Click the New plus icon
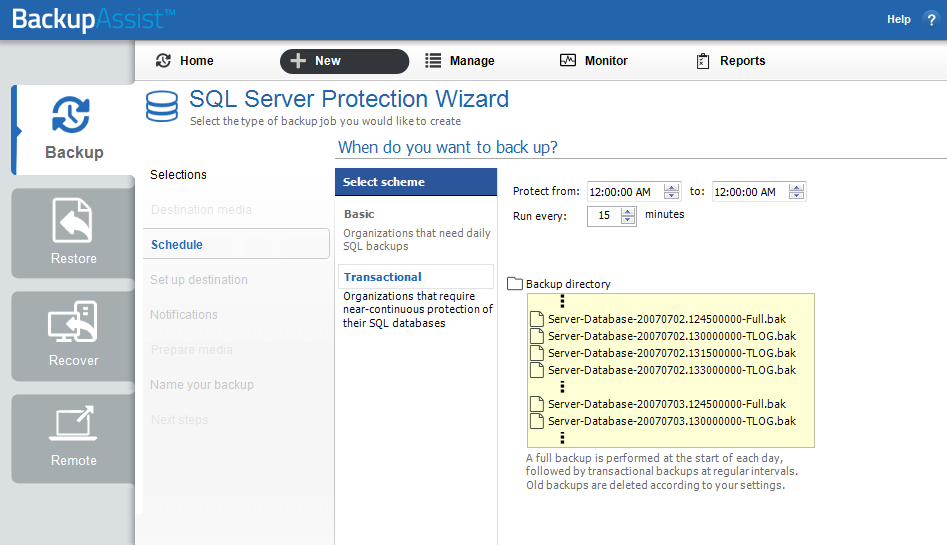947x545 pixels. click(298, 60)
